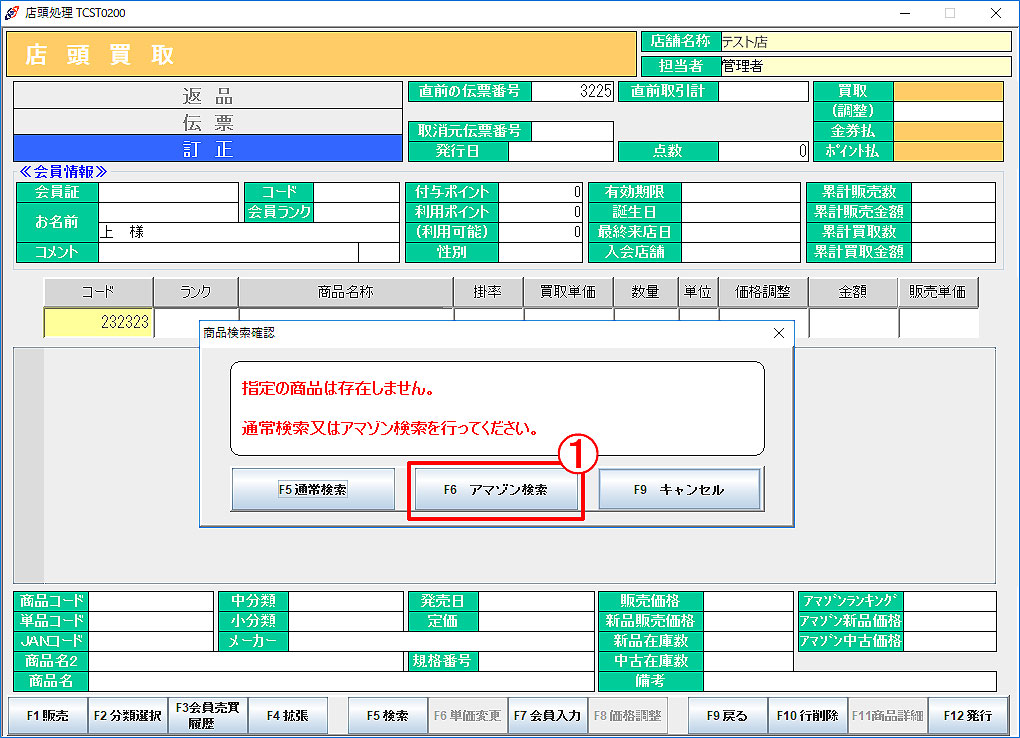
Task: Click F5 検索 in the bottom function bar
Action: [x=387, y=716]
